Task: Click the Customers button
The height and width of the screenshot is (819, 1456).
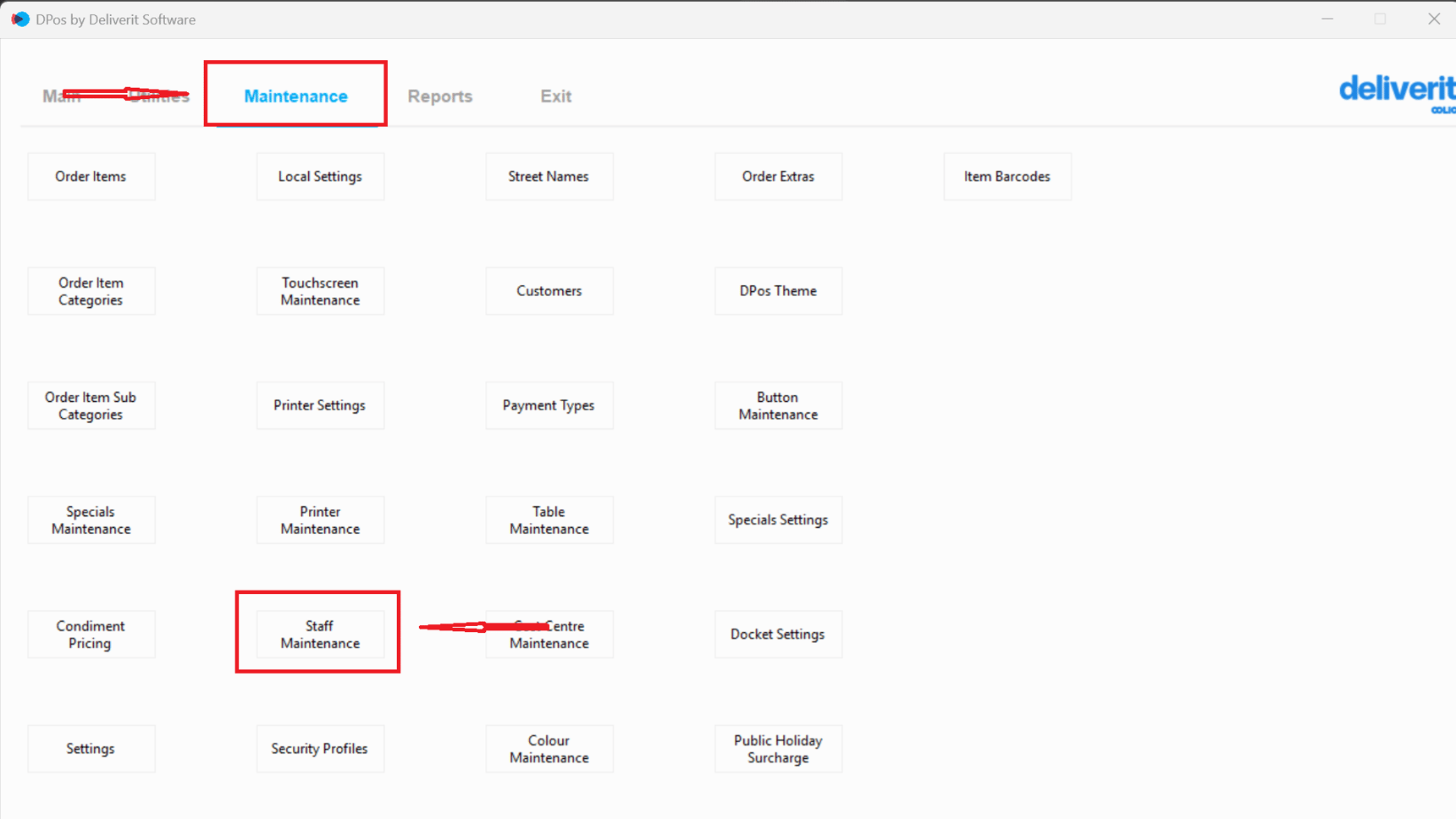Action: (x=549, y=291)
